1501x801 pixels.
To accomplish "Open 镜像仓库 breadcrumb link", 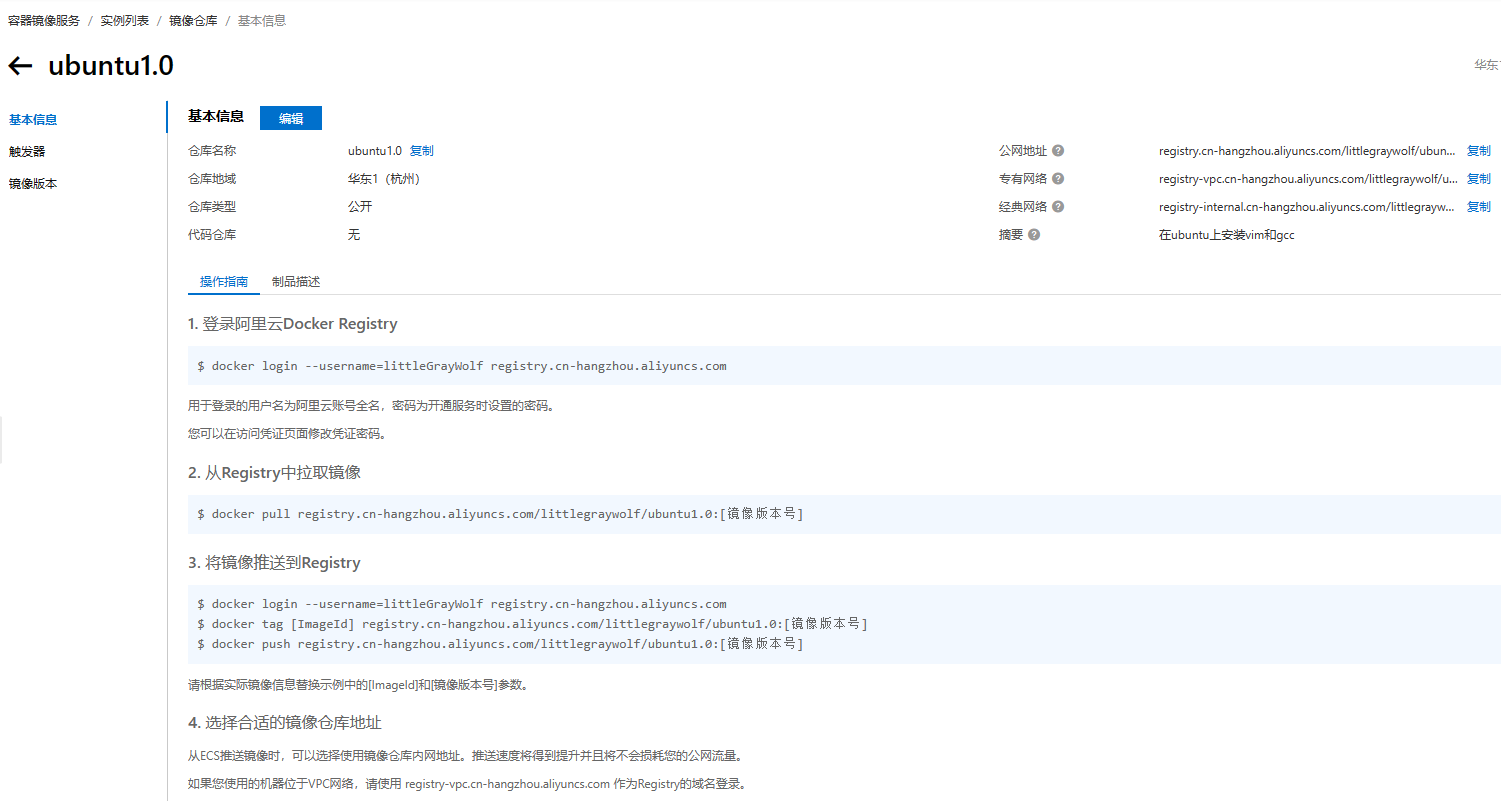I will click(193, 20).
